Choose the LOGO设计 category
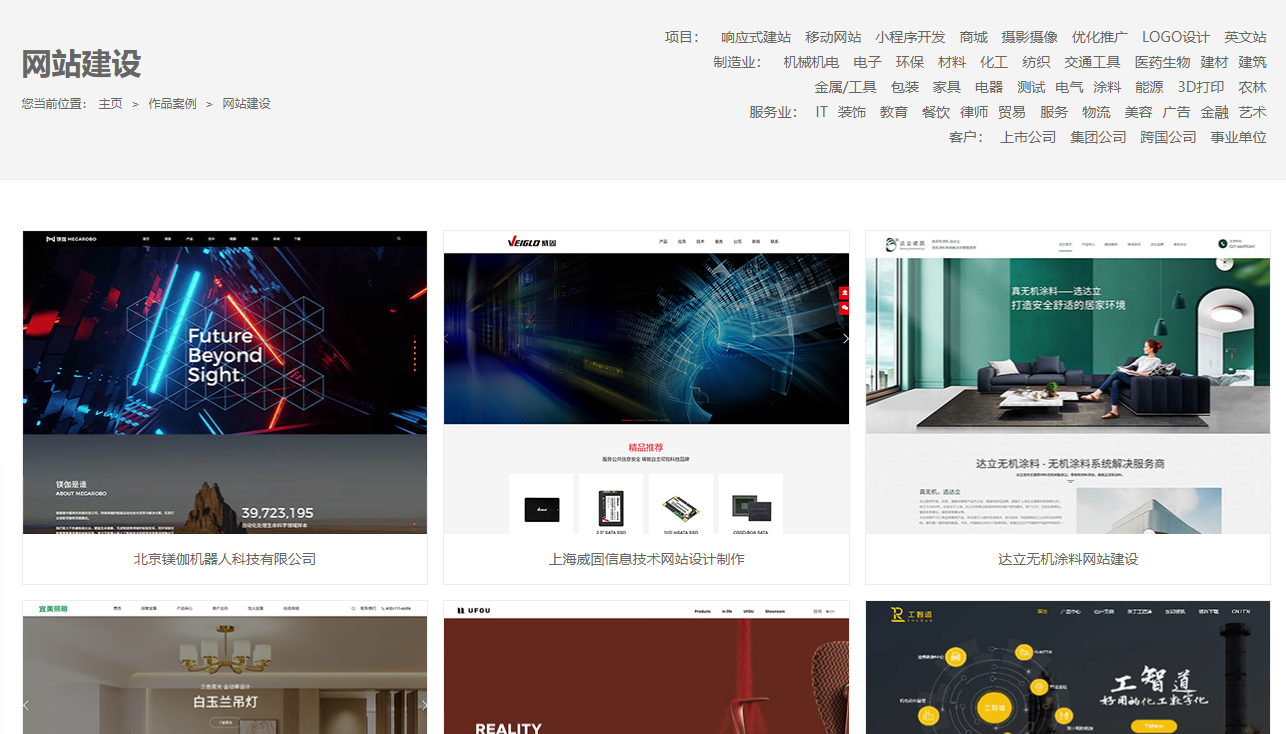 click(1176, 37)
